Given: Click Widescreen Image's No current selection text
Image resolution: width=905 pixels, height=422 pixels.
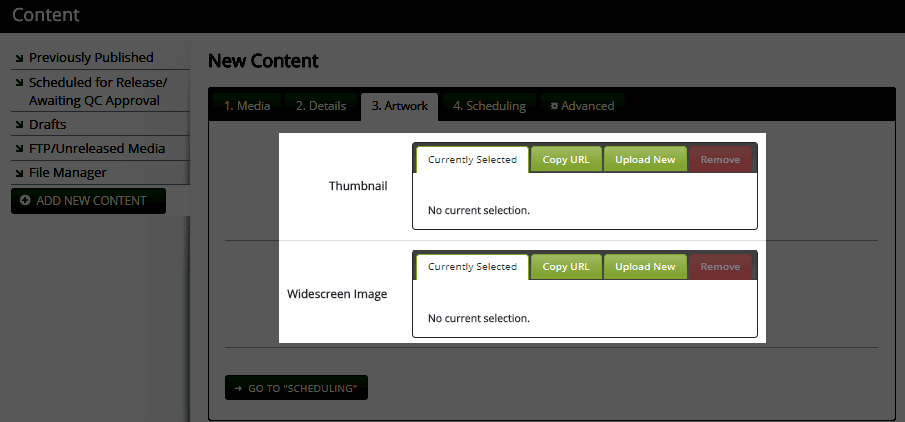Looking at the screenshot, I should click(478, 318).
